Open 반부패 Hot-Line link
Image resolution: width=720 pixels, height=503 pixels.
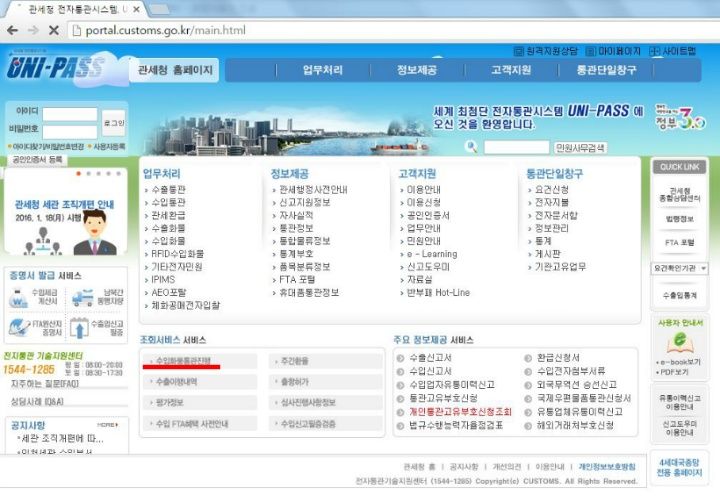pos(438,293)
